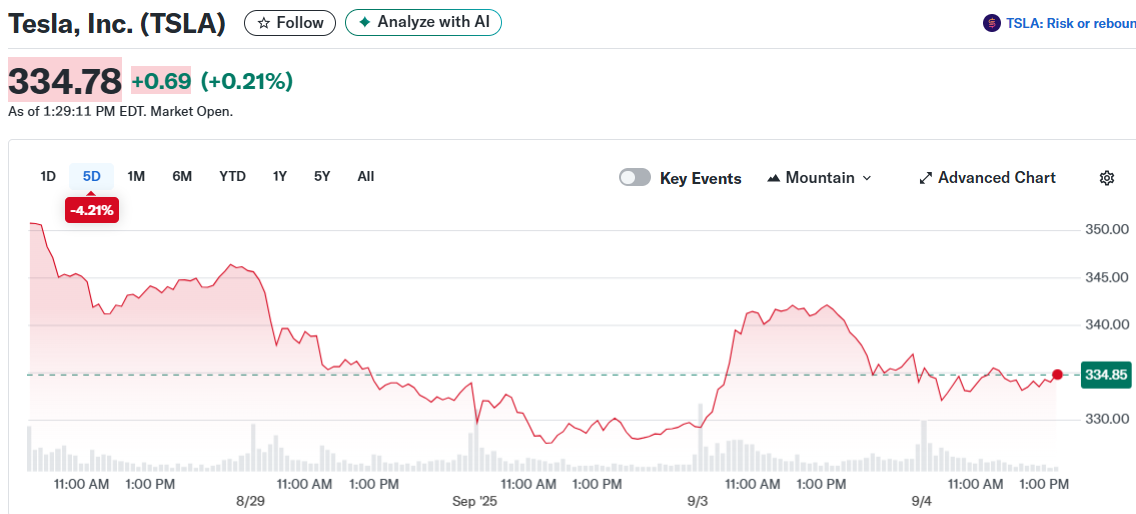Click the 340.00 axis label
Viewport: 1136px width, 514px height.
pyautogui.click(x=1107, y=325)
